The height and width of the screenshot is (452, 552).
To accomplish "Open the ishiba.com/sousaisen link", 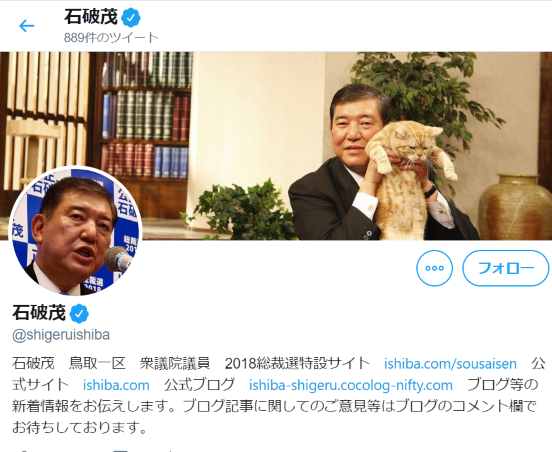I will [x=450, y=364].
